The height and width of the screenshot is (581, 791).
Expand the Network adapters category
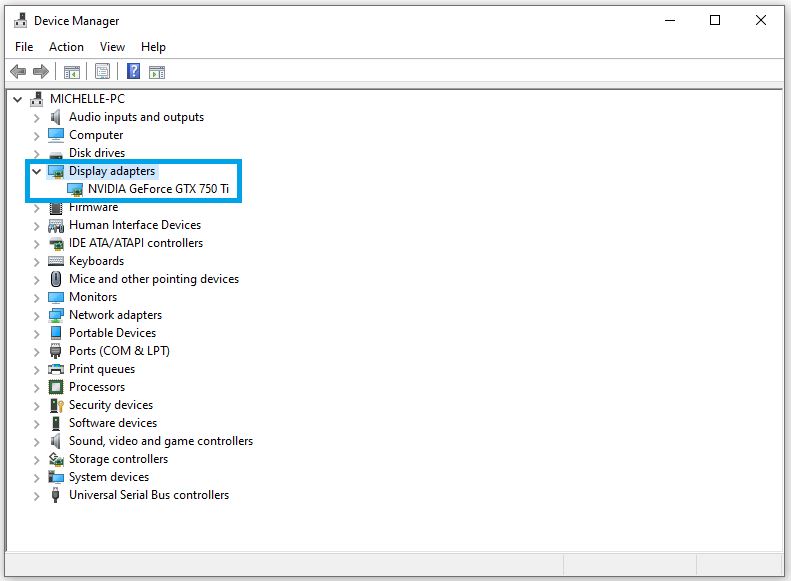(36, 316)
